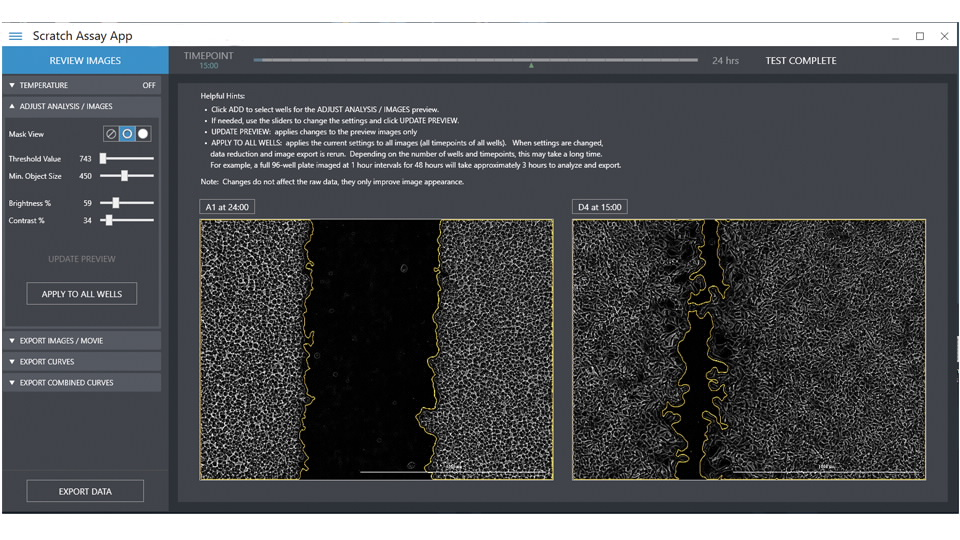
Task: Click the Min. Object Size slider handle
Action: click(x=124, y=176)
